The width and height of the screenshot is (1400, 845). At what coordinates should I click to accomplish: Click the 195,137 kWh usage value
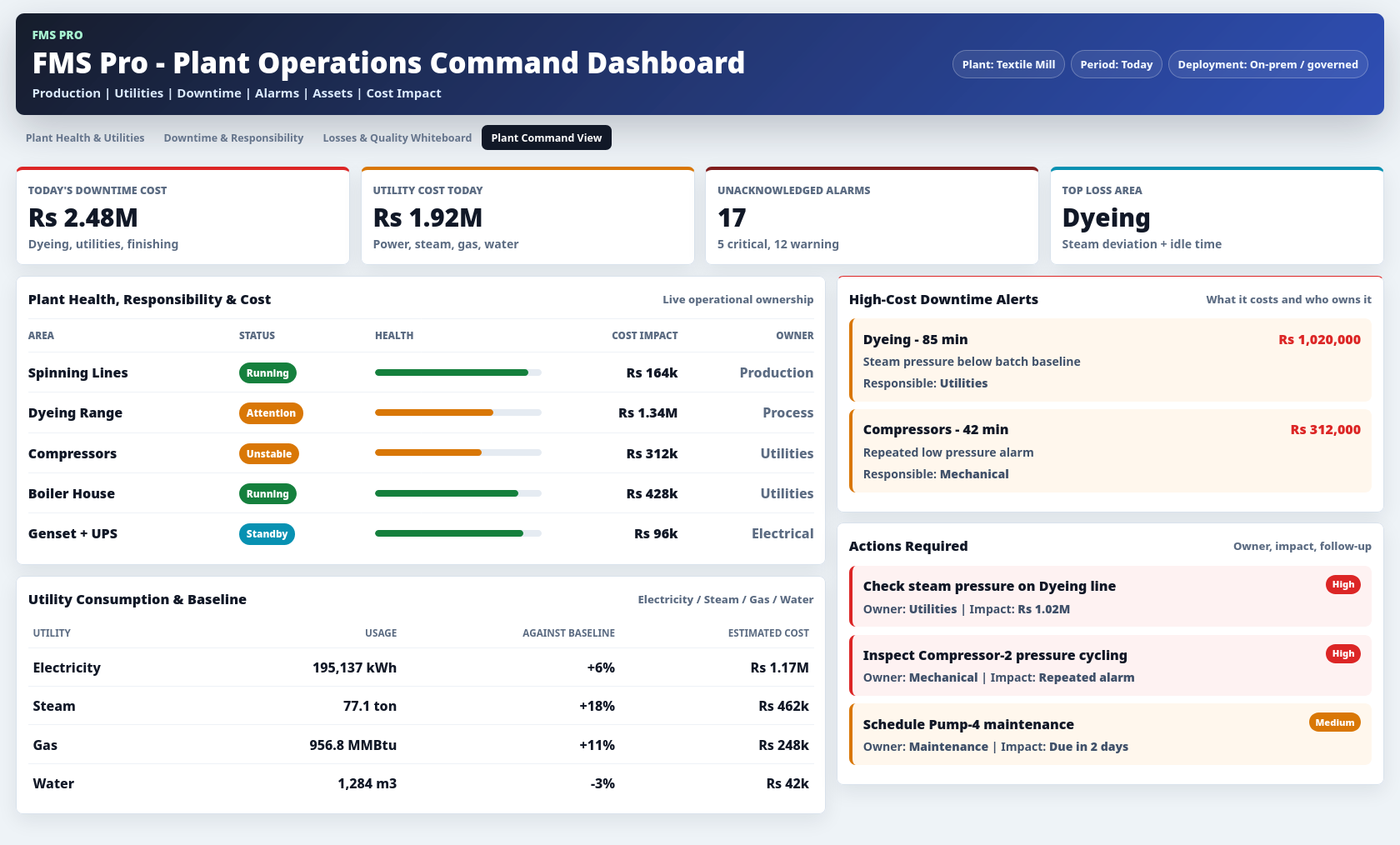[x=354, y=667]
